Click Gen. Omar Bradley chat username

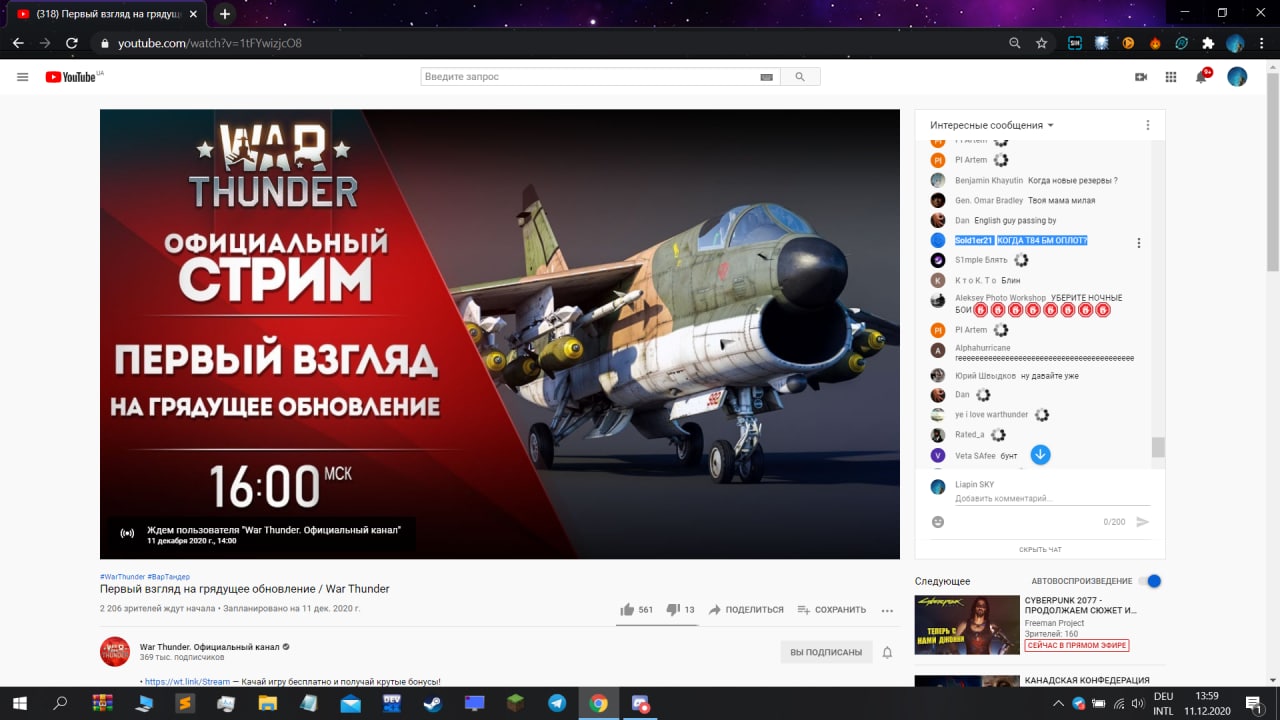click(x=989, y=200)
